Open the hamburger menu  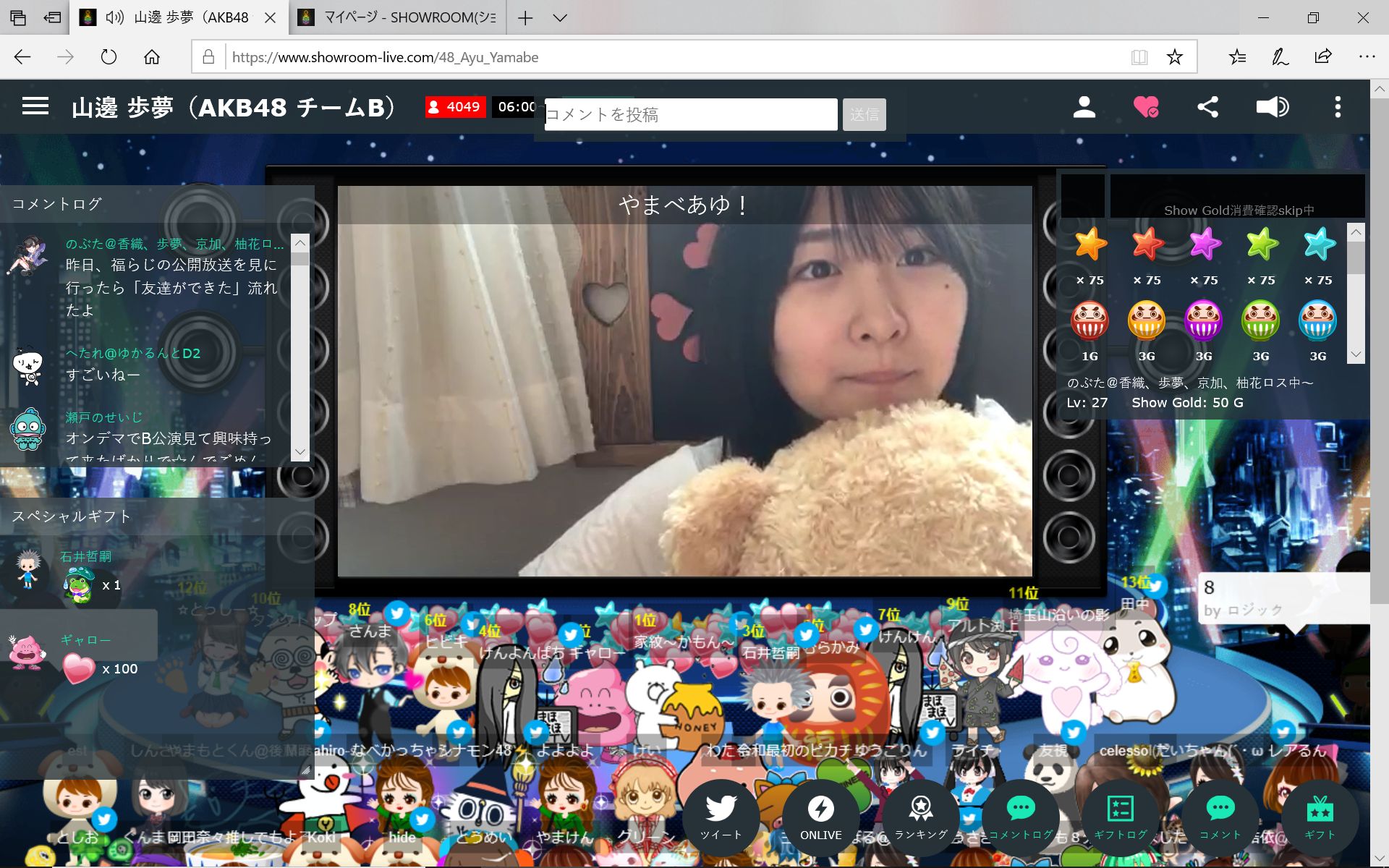35,107
